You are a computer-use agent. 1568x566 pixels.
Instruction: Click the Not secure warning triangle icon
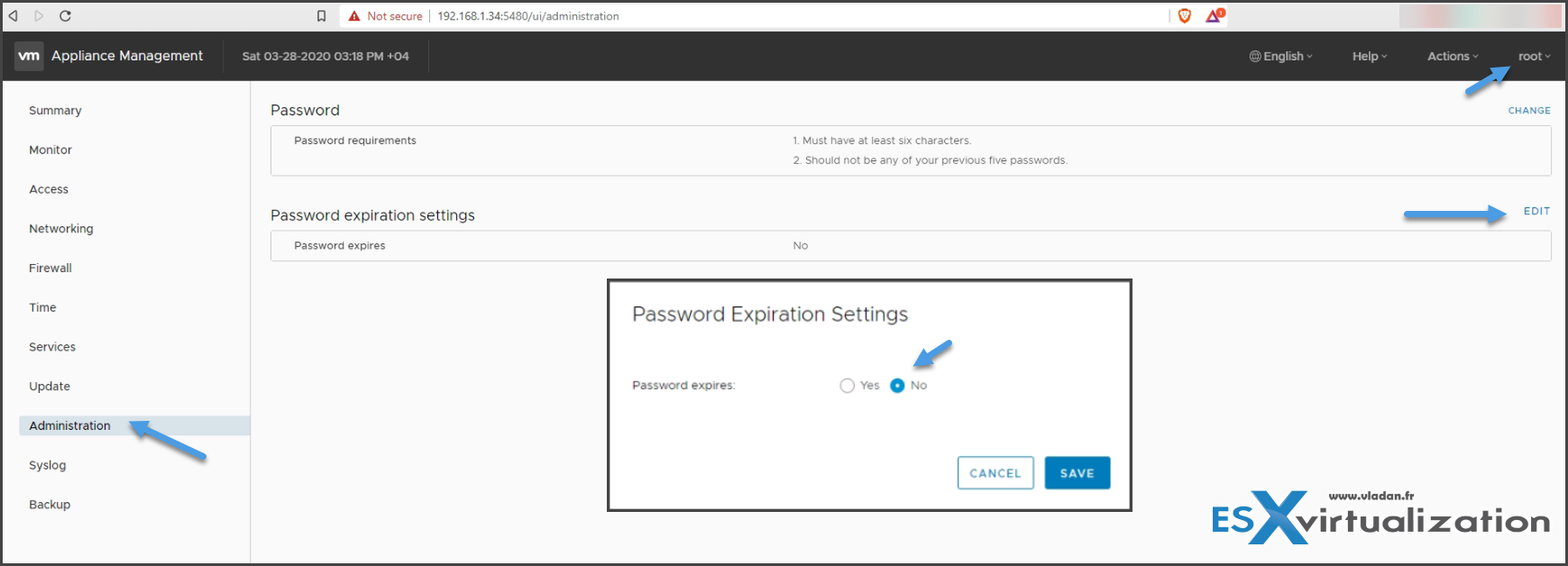pos(354,16)
